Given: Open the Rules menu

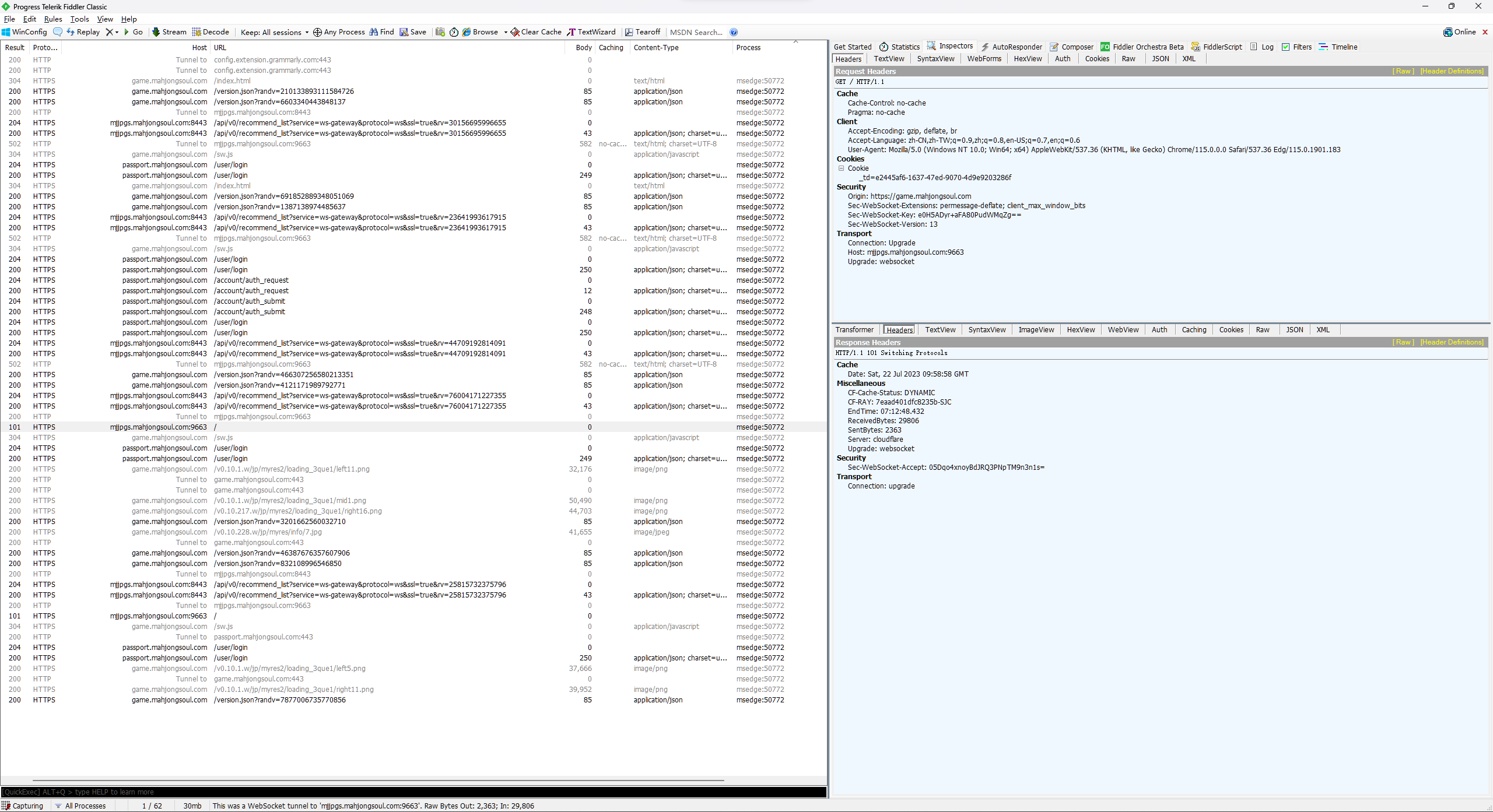Looking at the screenshot, I should (53, 19).
